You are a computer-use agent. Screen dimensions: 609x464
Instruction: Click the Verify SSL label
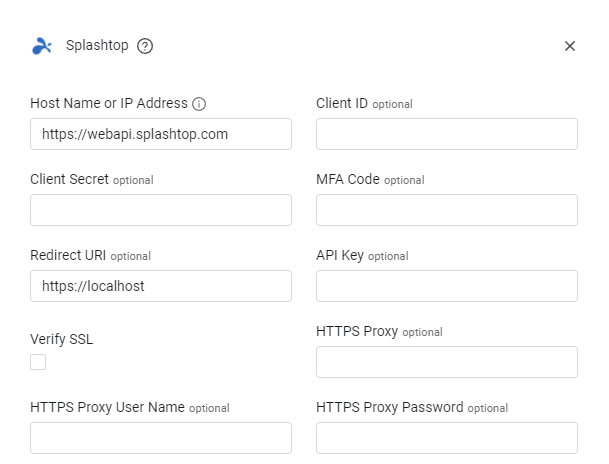[61, 339]
